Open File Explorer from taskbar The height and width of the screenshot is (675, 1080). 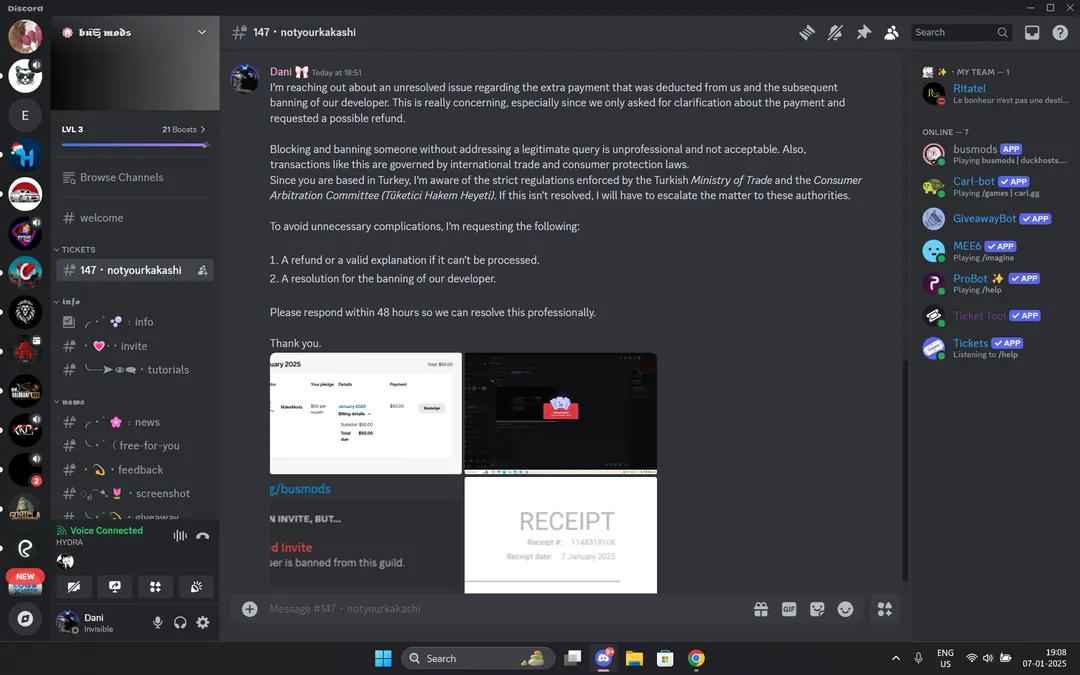click(x=634, y=658)
